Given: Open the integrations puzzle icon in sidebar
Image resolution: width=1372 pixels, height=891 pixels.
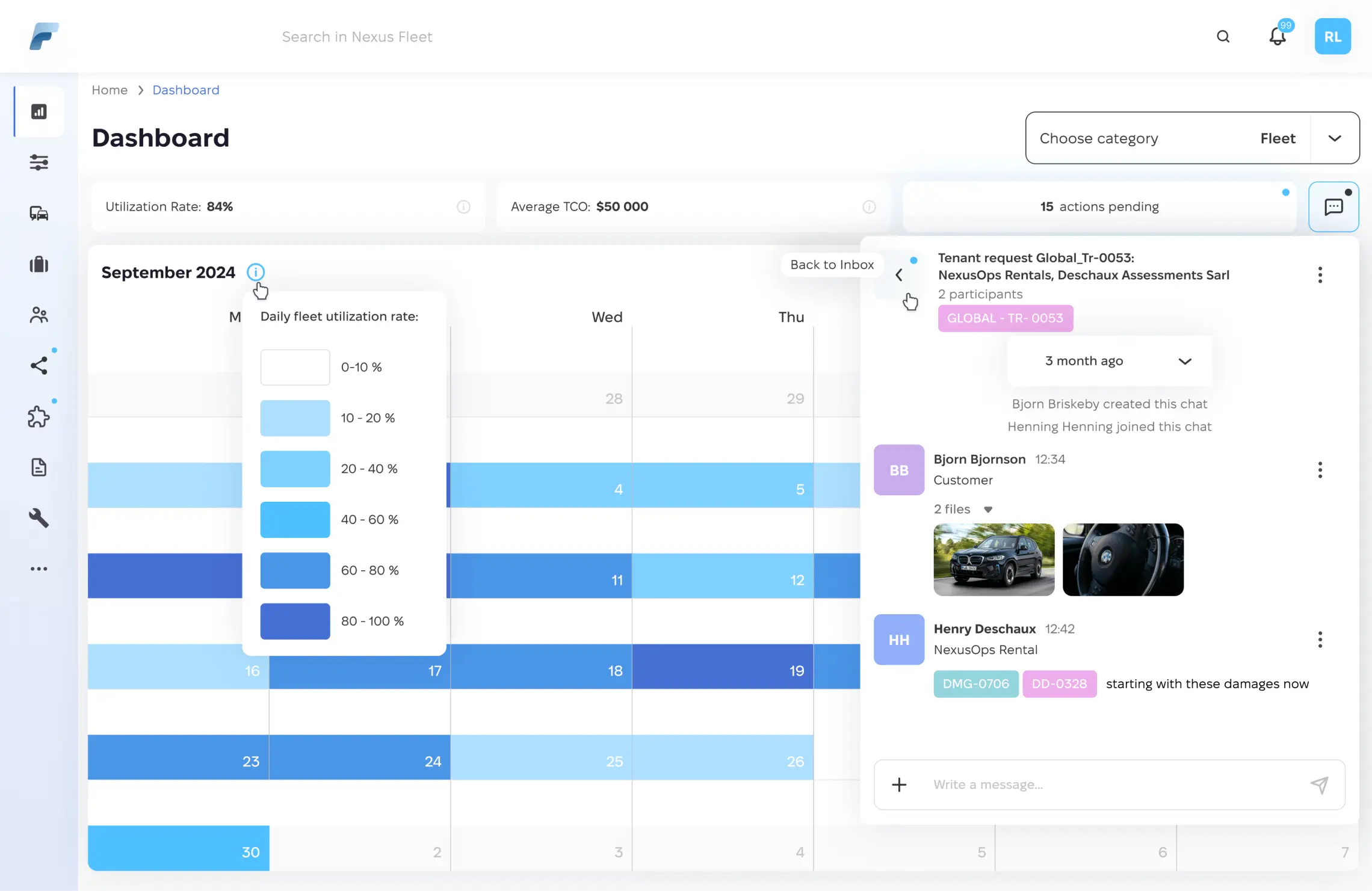Looking at the screenshot, I should point(39,416).
